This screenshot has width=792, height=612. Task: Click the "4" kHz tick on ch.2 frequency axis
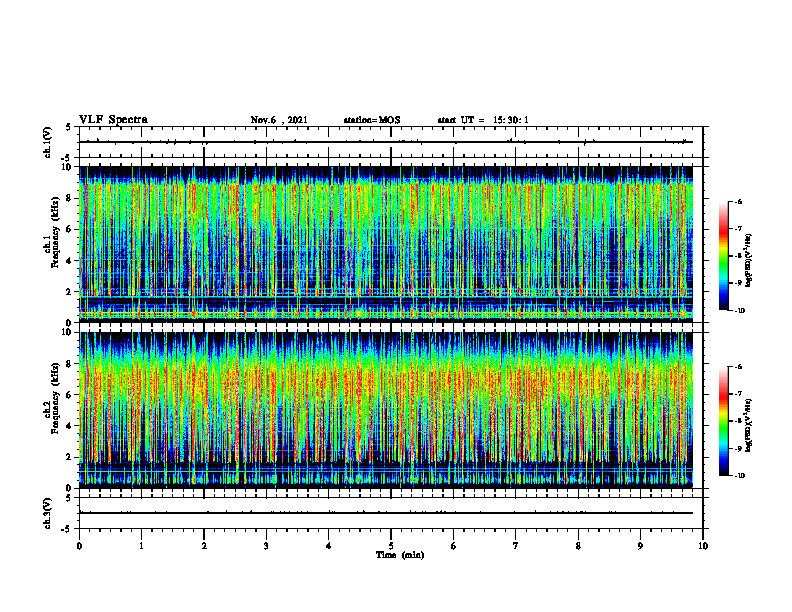click(69, 426)
